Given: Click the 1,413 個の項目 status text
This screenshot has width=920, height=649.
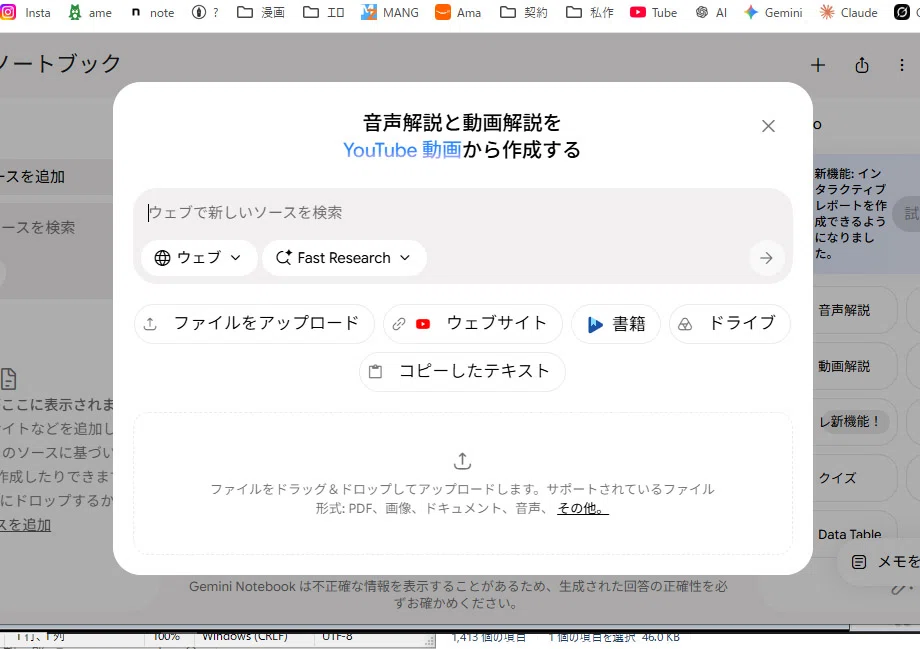Looking at the screenshot, I should pos(488,638).
